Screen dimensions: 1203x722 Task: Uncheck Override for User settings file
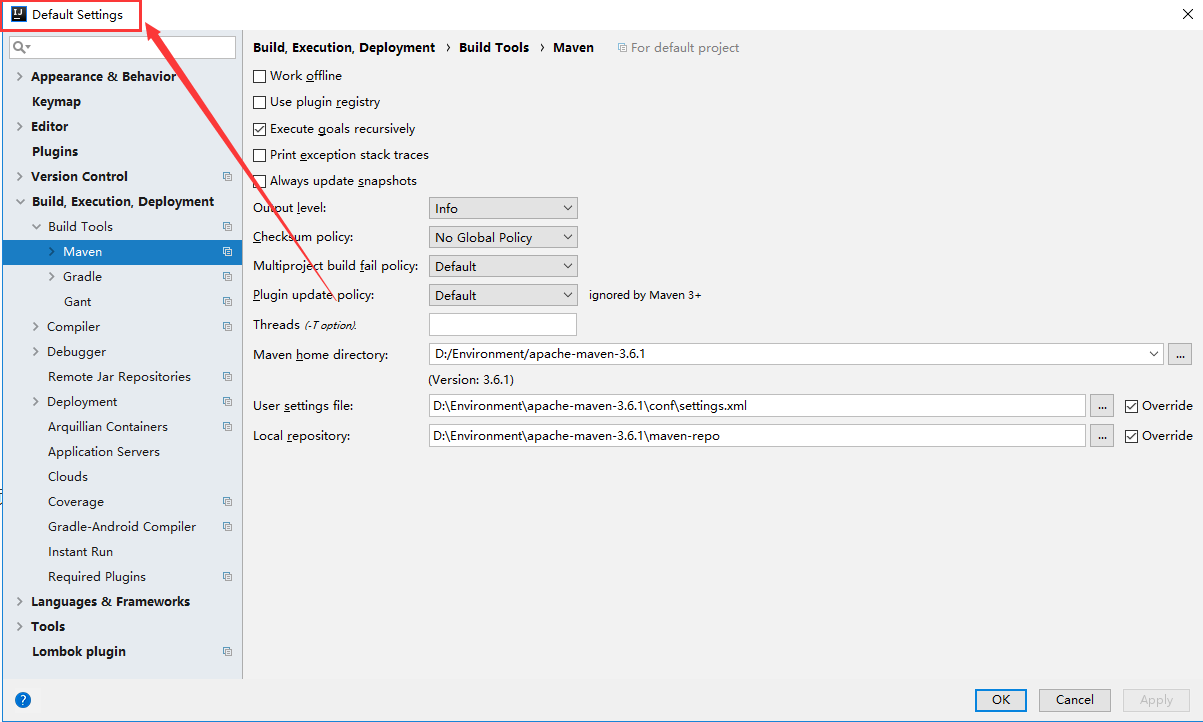[1132, 406]
